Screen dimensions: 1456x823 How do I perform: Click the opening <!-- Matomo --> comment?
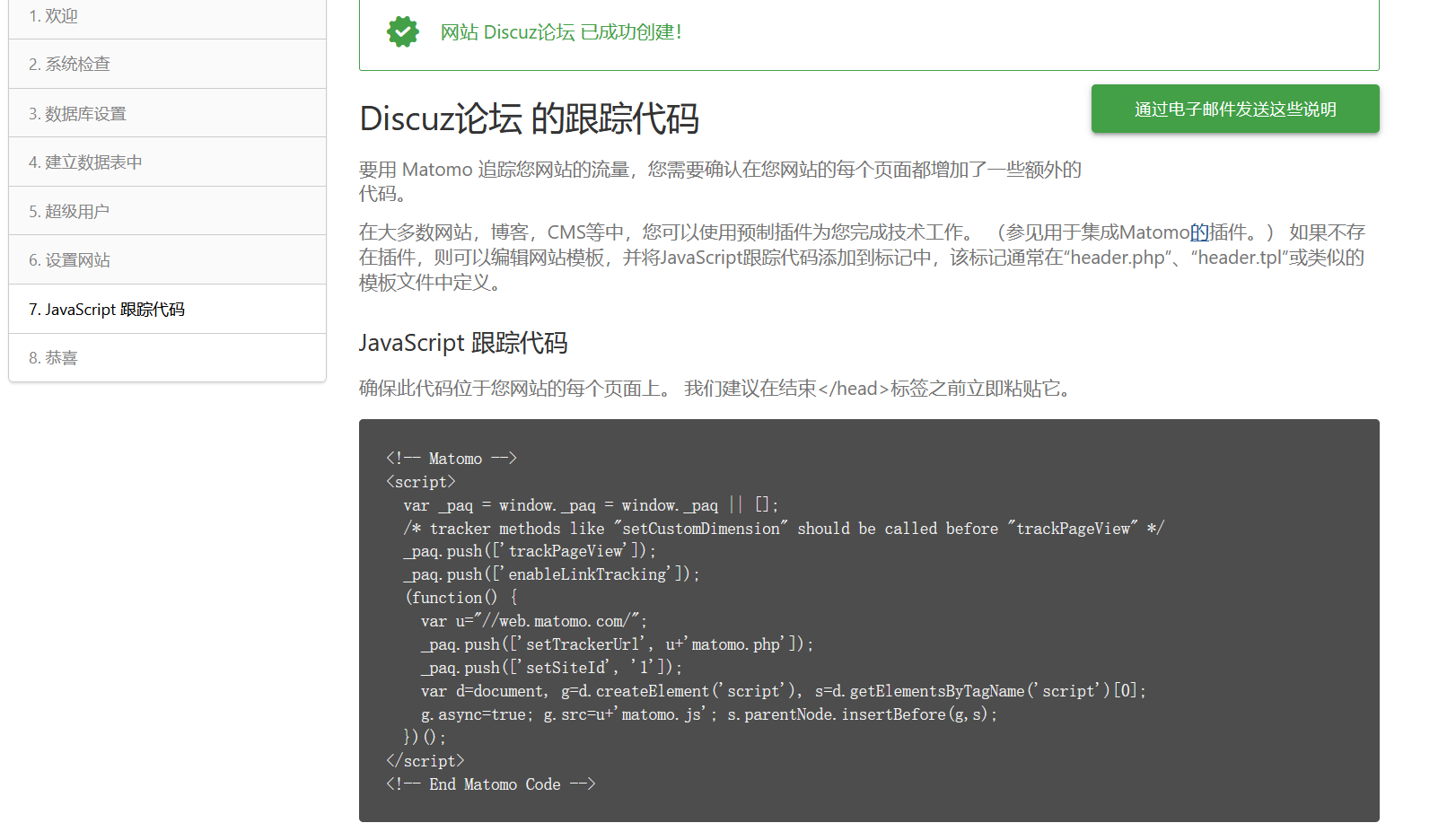point(452,459)
